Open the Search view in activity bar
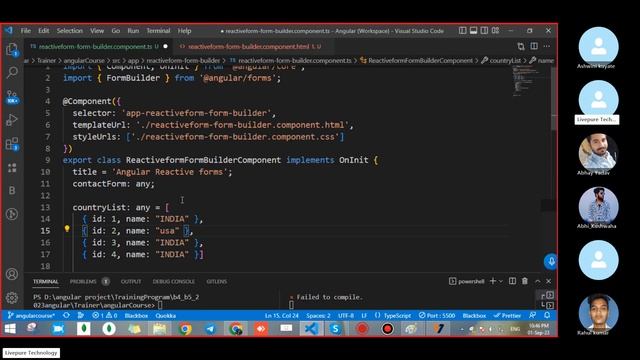 click(12, 73)
